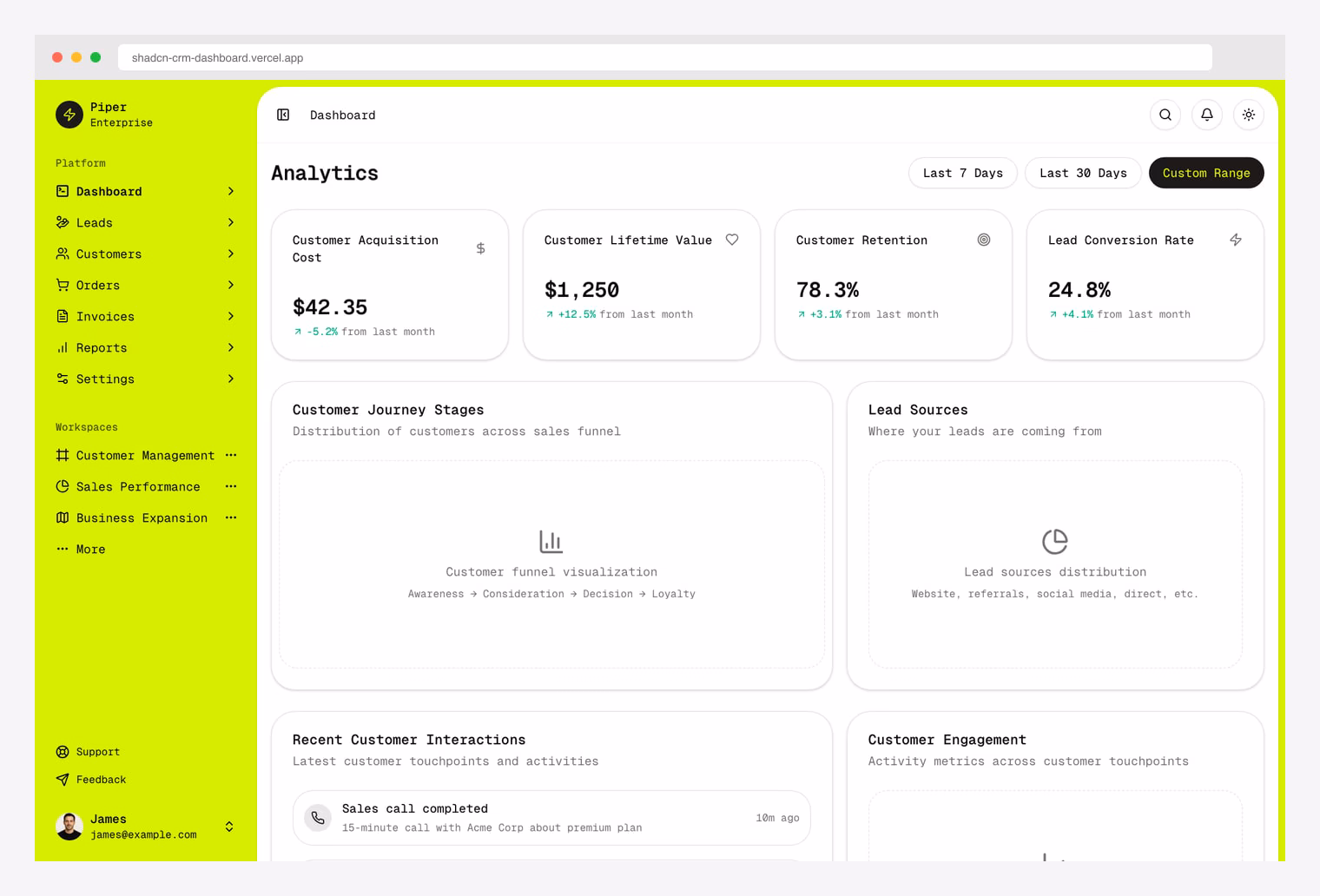Click the $42.35 acquisition cost value
The width and height of the screenshot is (1320, 896).
point(330,307)
